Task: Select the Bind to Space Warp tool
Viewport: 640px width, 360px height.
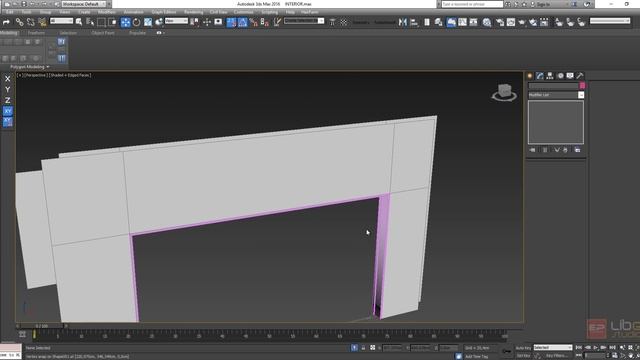Action: (42, 22)
